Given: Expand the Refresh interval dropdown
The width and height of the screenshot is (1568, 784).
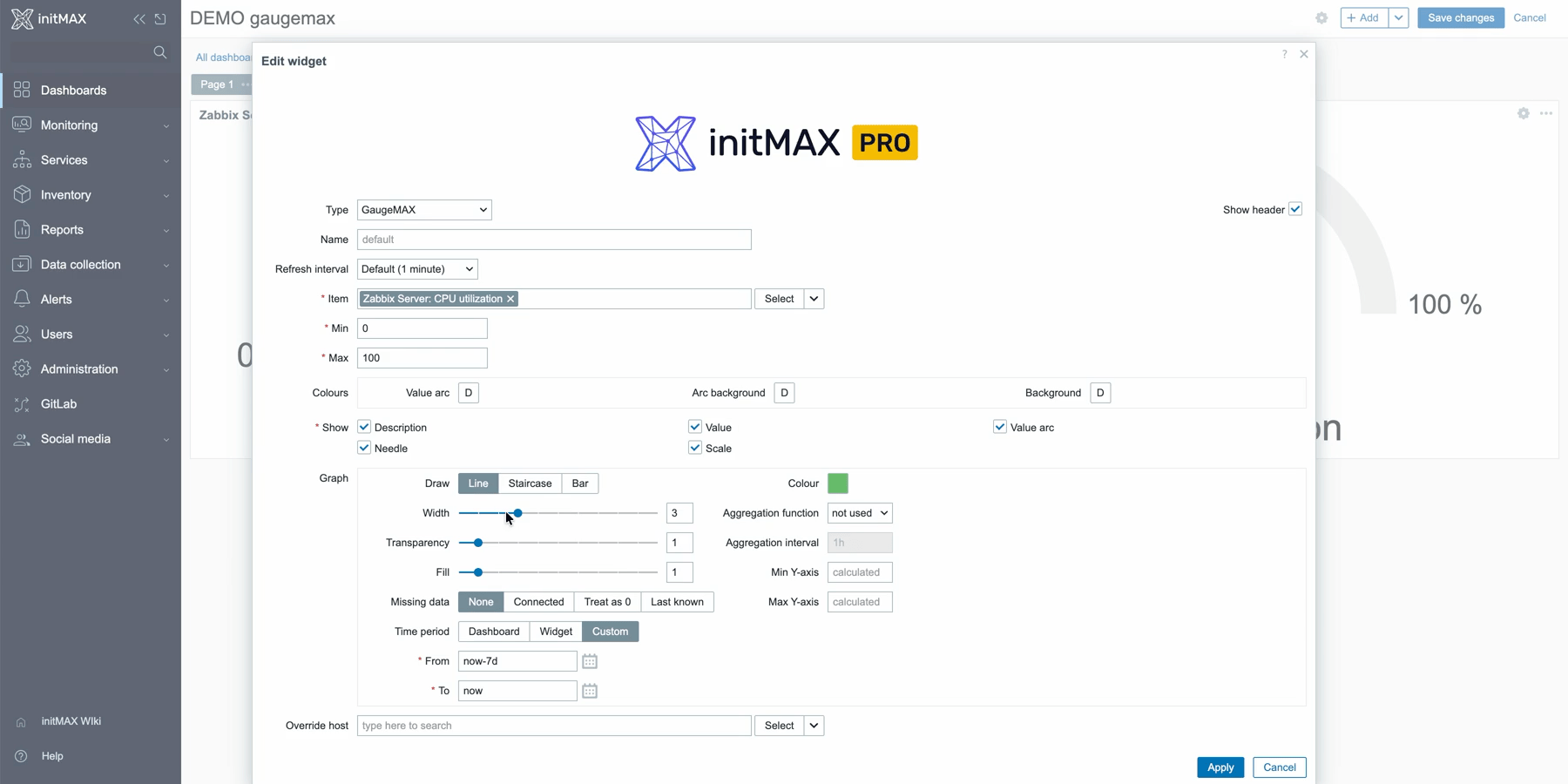Looking at the screenshot, I should tap(417, 269).
